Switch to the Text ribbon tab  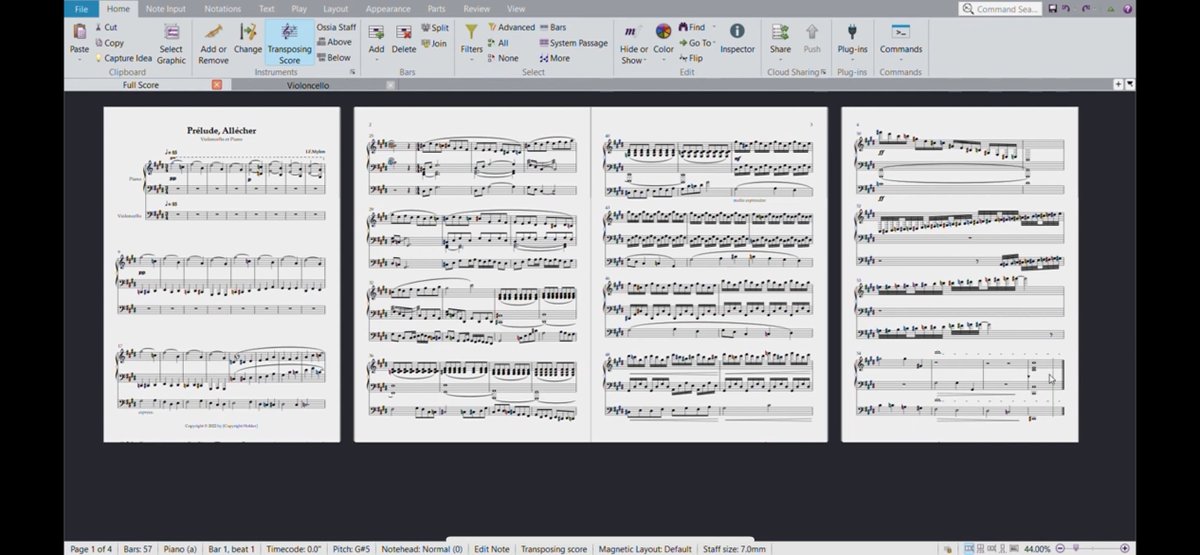pos(266,9)
